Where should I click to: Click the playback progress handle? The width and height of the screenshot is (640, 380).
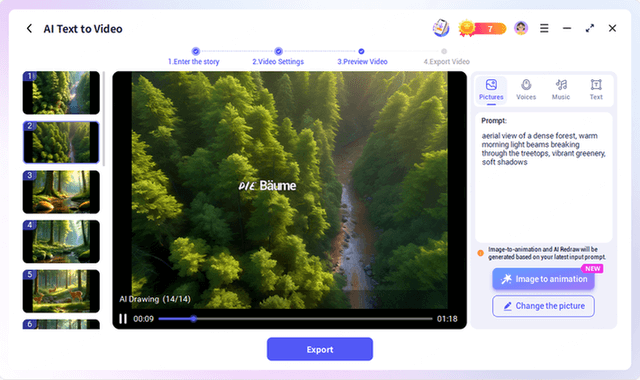pyautogui.click(x=193, y=319)
